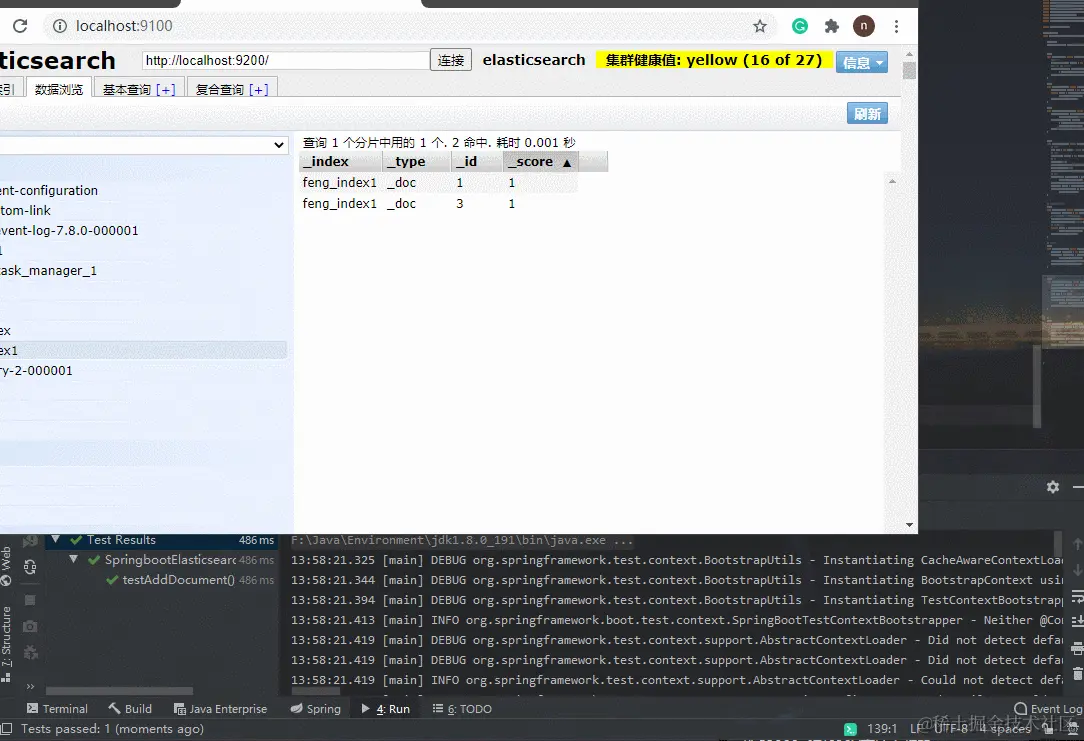
Task: Sort results by the _score column
Action: [541, 162]
